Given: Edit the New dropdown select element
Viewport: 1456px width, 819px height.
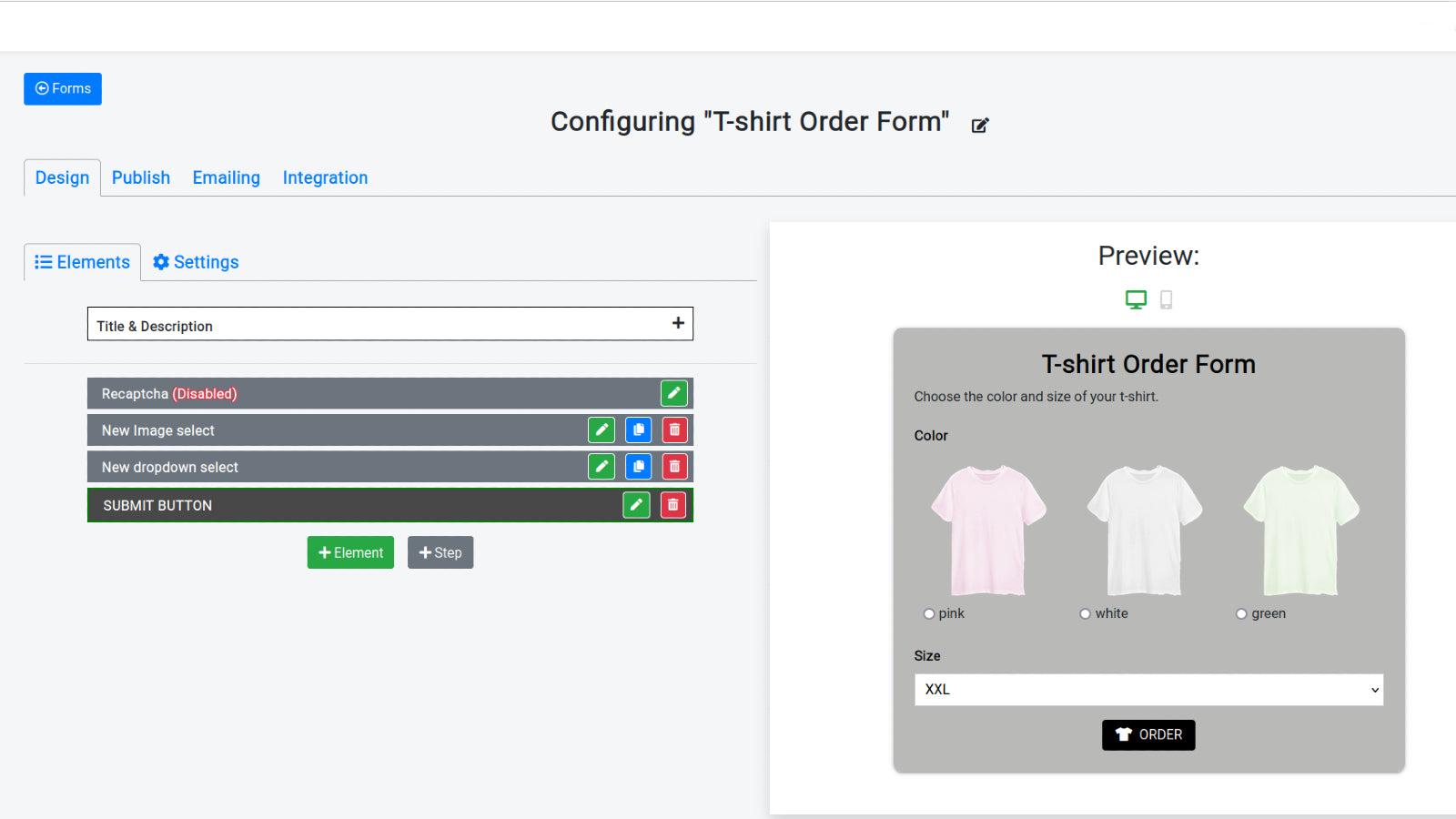Looking at the screenshot, I should coord(602,466).
